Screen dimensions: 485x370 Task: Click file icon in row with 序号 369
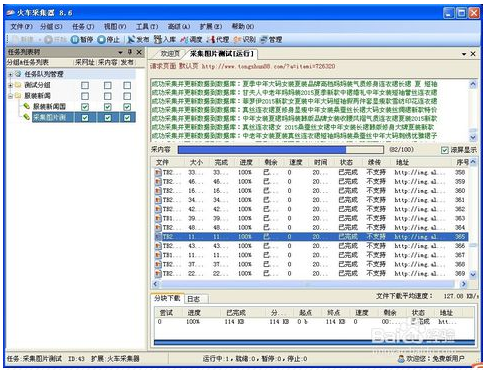158,273
